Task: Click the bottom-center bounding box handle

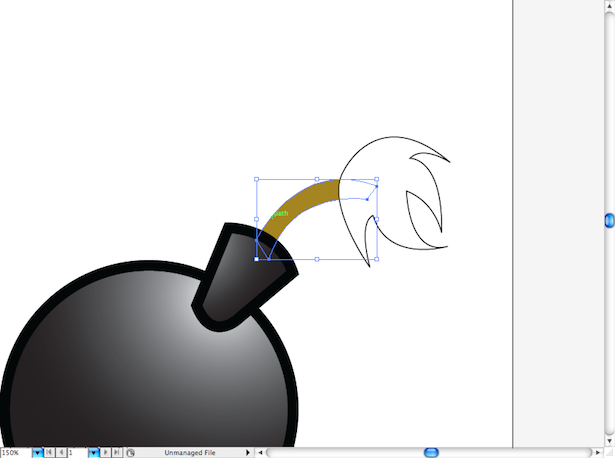Action: (317, 259)
